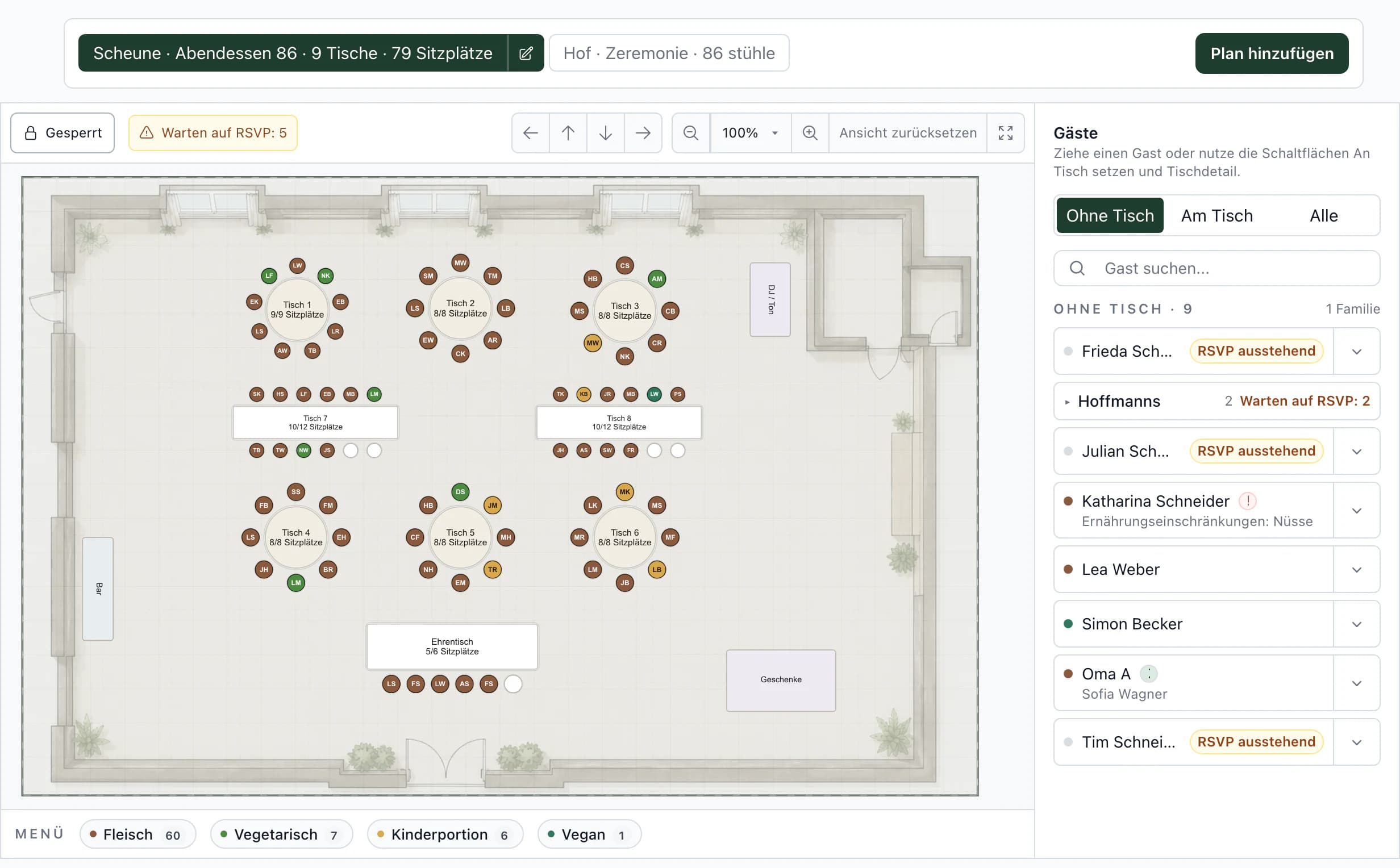Pan view down with the down arrow
This screenshot has width=1400, height=868.
coord(606,133)
